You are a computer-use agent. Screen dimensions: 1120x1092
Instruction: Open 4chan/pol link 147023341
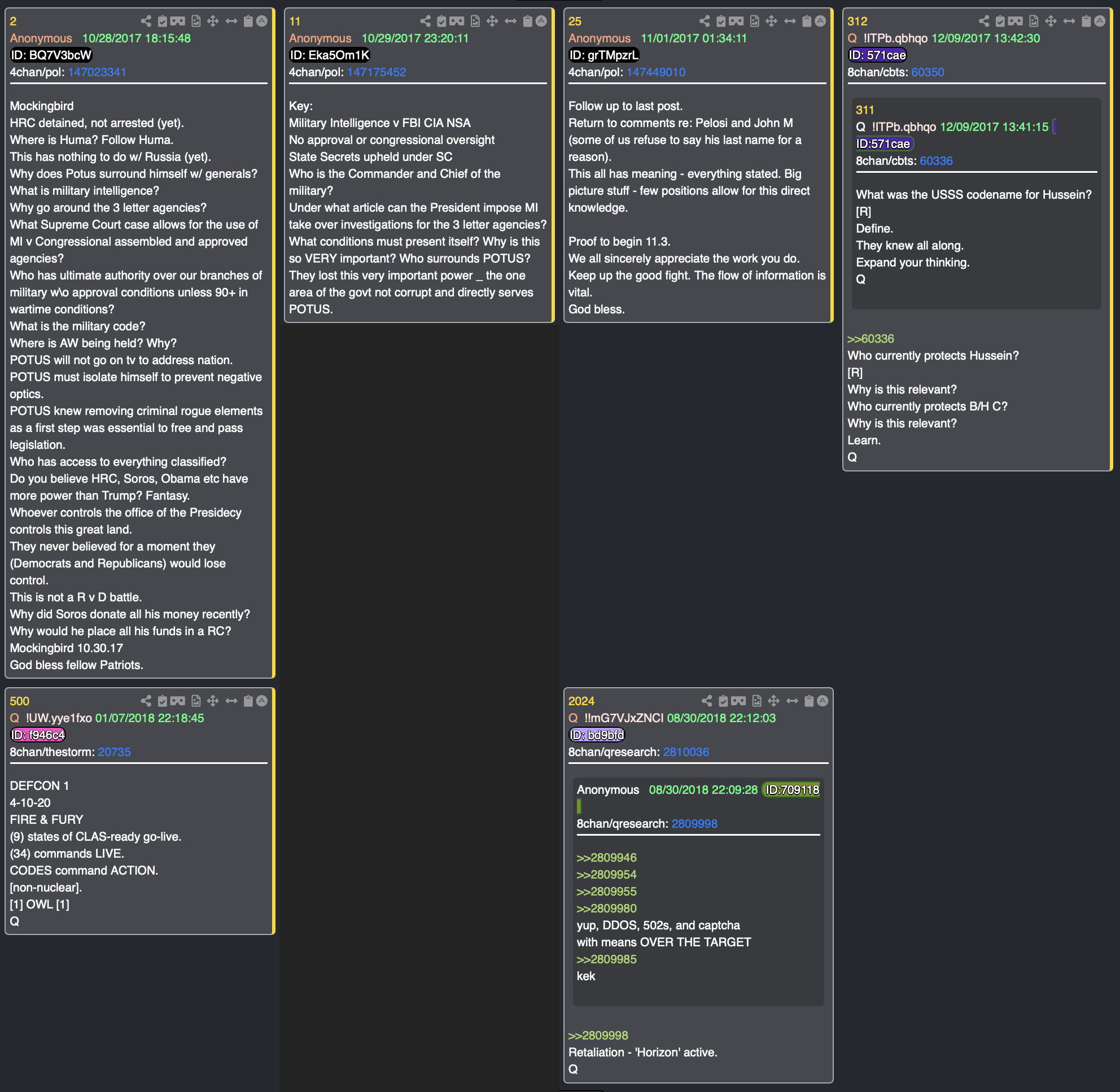(97, 72)
